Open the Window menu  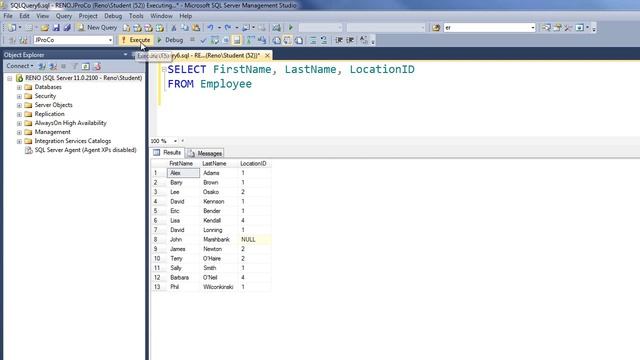point(161,16)
